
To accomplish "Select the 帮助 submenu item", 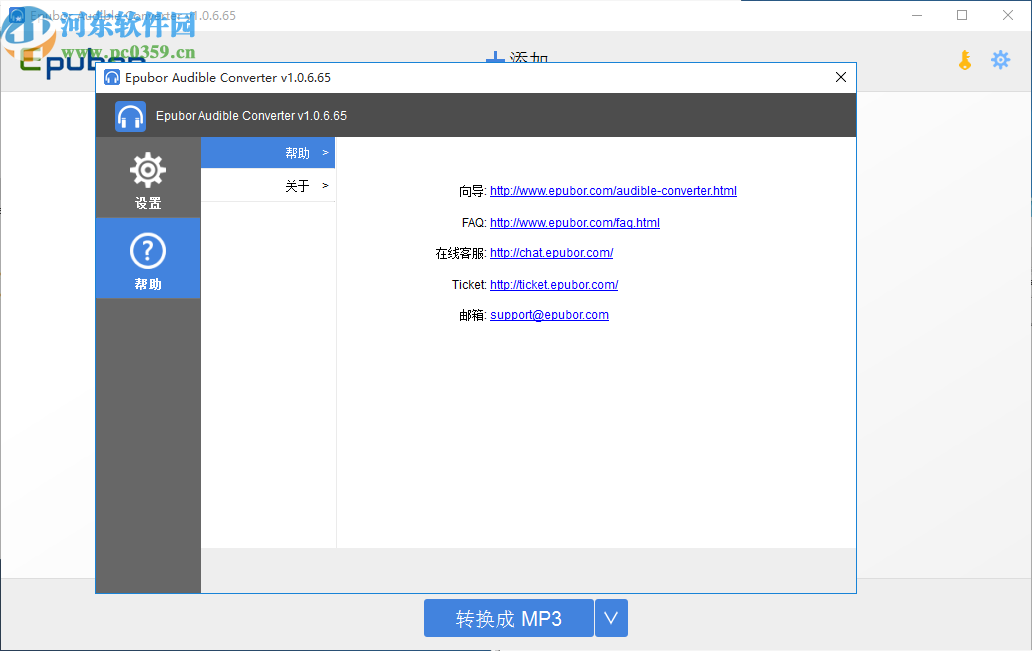I will 268,153.
